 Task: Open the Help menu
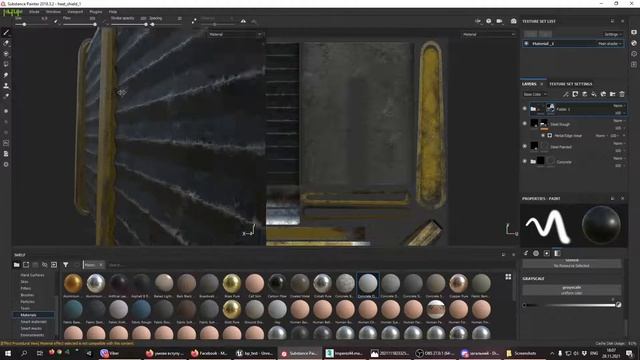point(113,12)
